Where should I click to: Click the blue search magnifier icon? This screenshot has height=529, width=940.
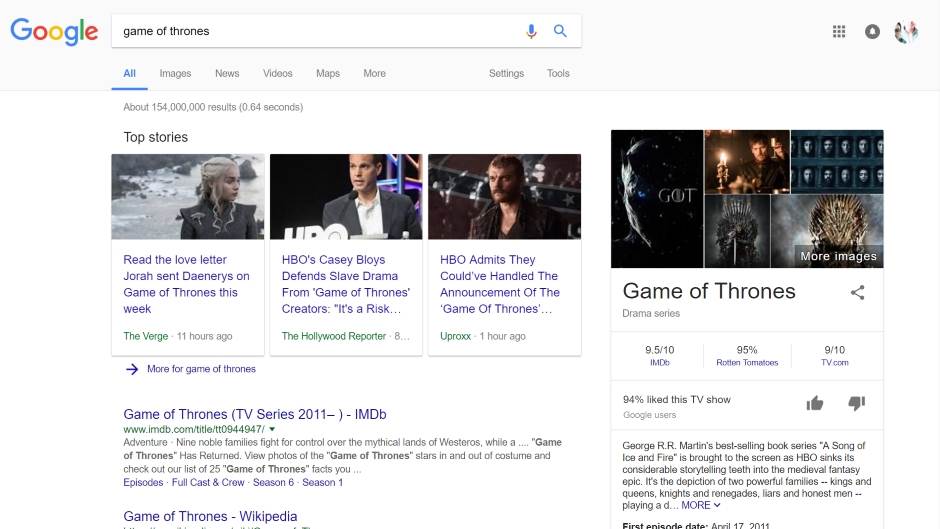coord(560,31)
